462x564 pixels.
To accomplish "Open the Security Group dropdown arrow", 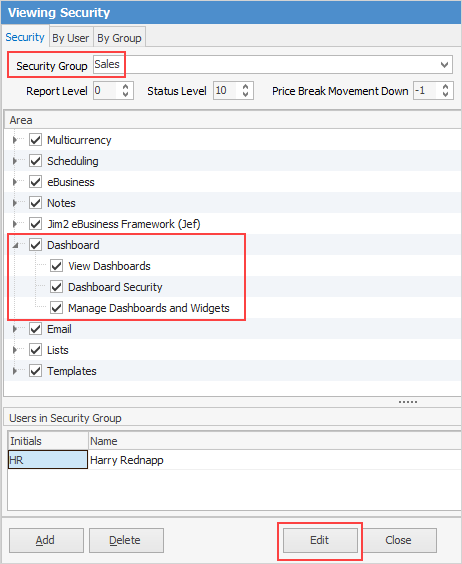I will (444, 65).
